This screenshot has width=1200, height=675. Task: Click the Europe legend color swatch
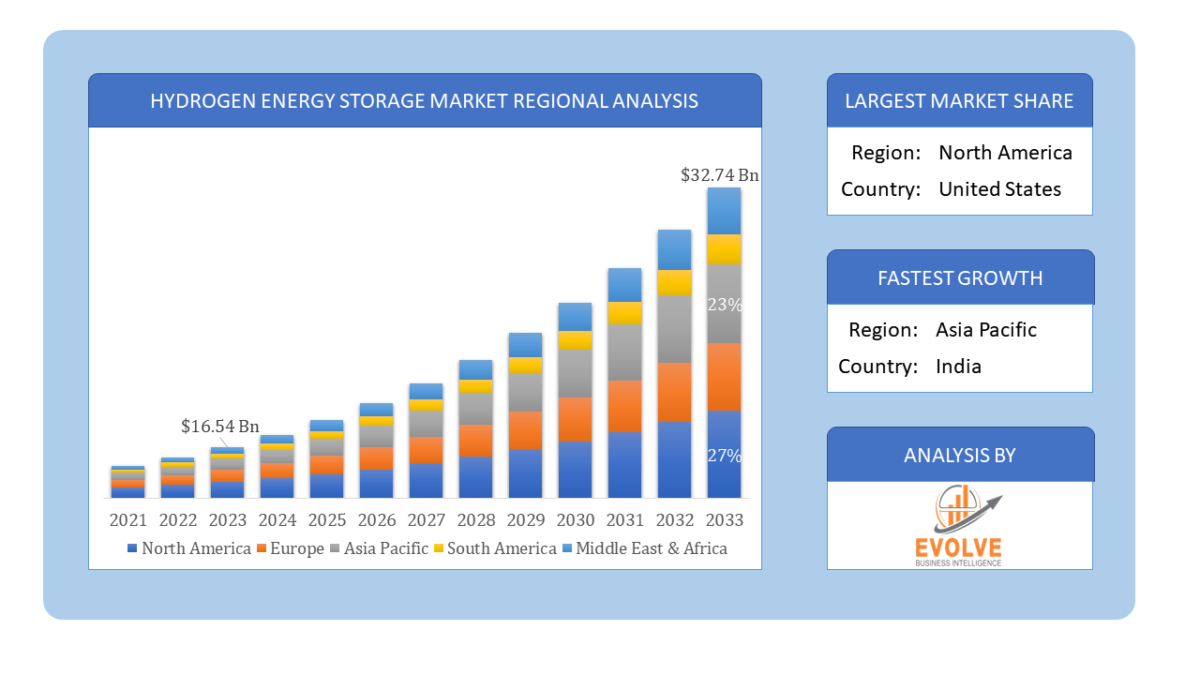tap(262, 549)
